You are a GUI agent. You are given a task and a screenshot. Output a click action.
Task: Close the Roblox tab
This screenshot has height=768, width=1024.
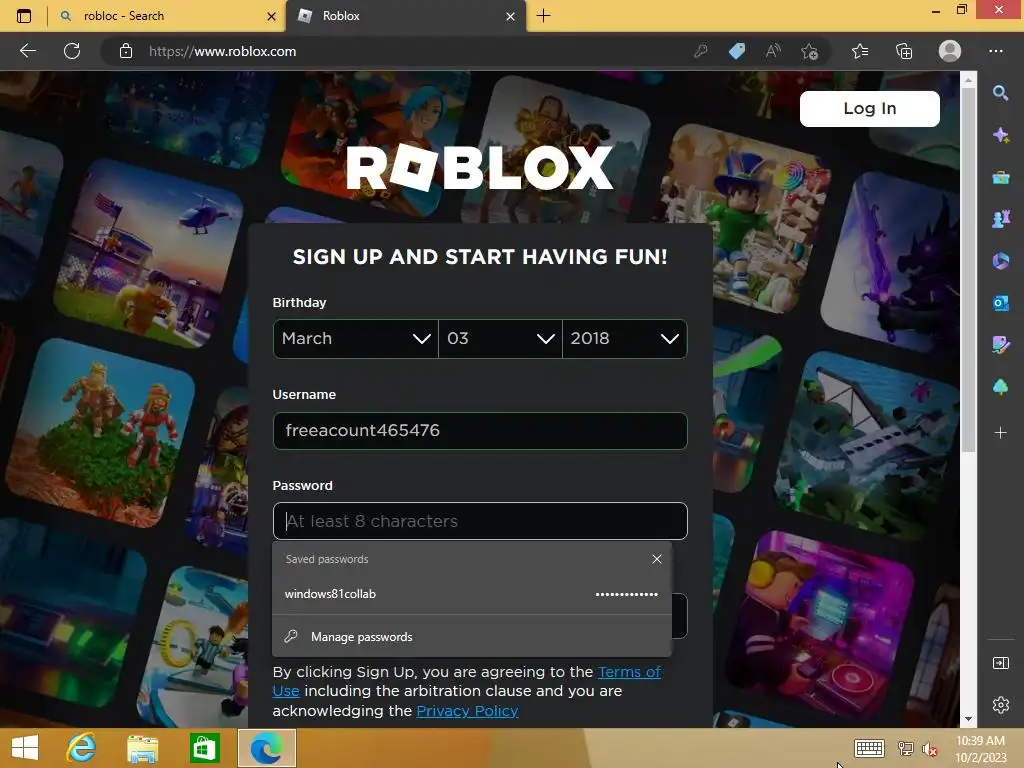[x=511, y=16]
